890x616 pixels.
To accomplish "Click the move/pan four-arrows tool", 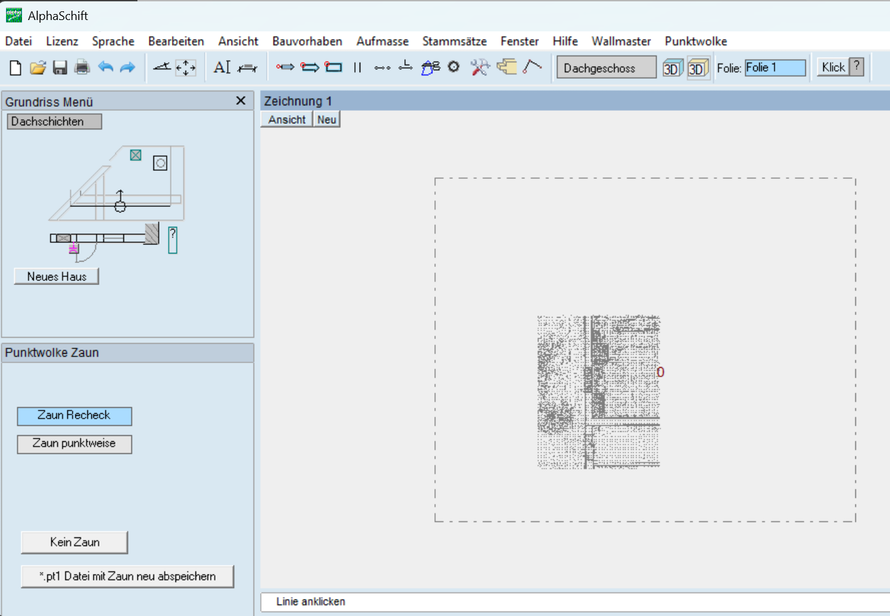I will point(186,68).
